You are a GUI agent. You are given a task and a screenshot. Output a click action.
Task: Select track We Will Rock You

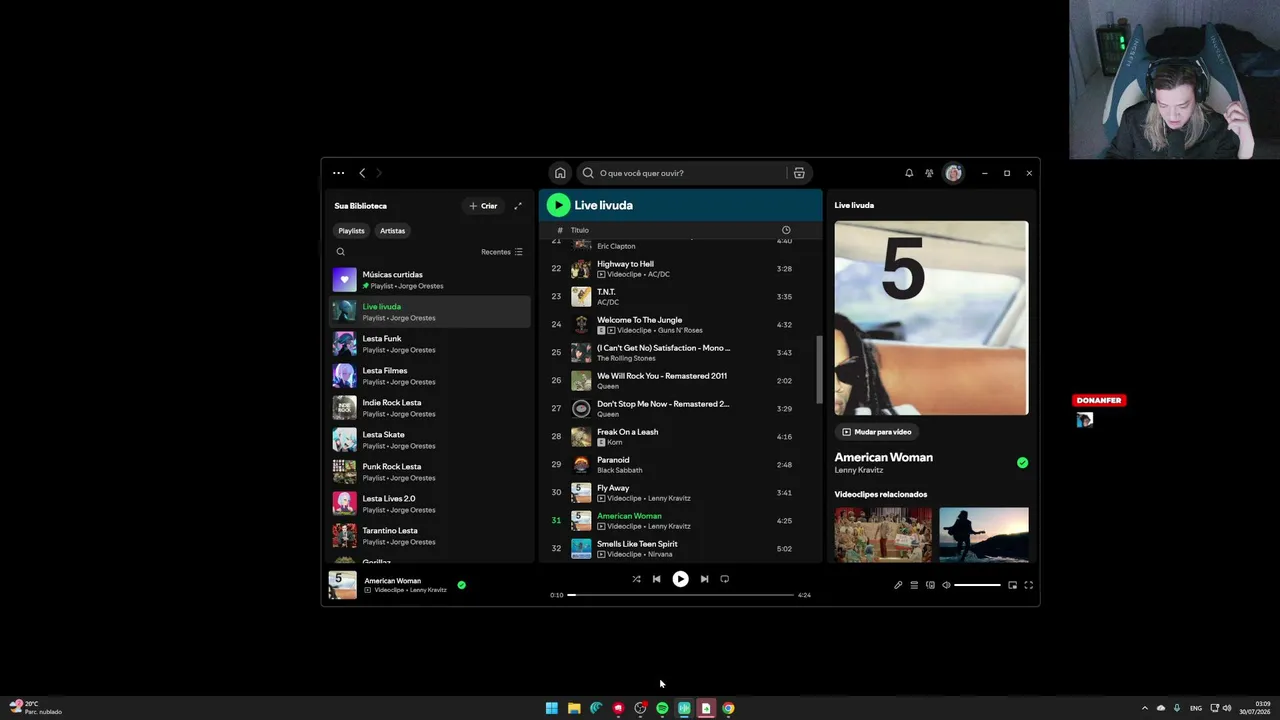click(679, 381)
